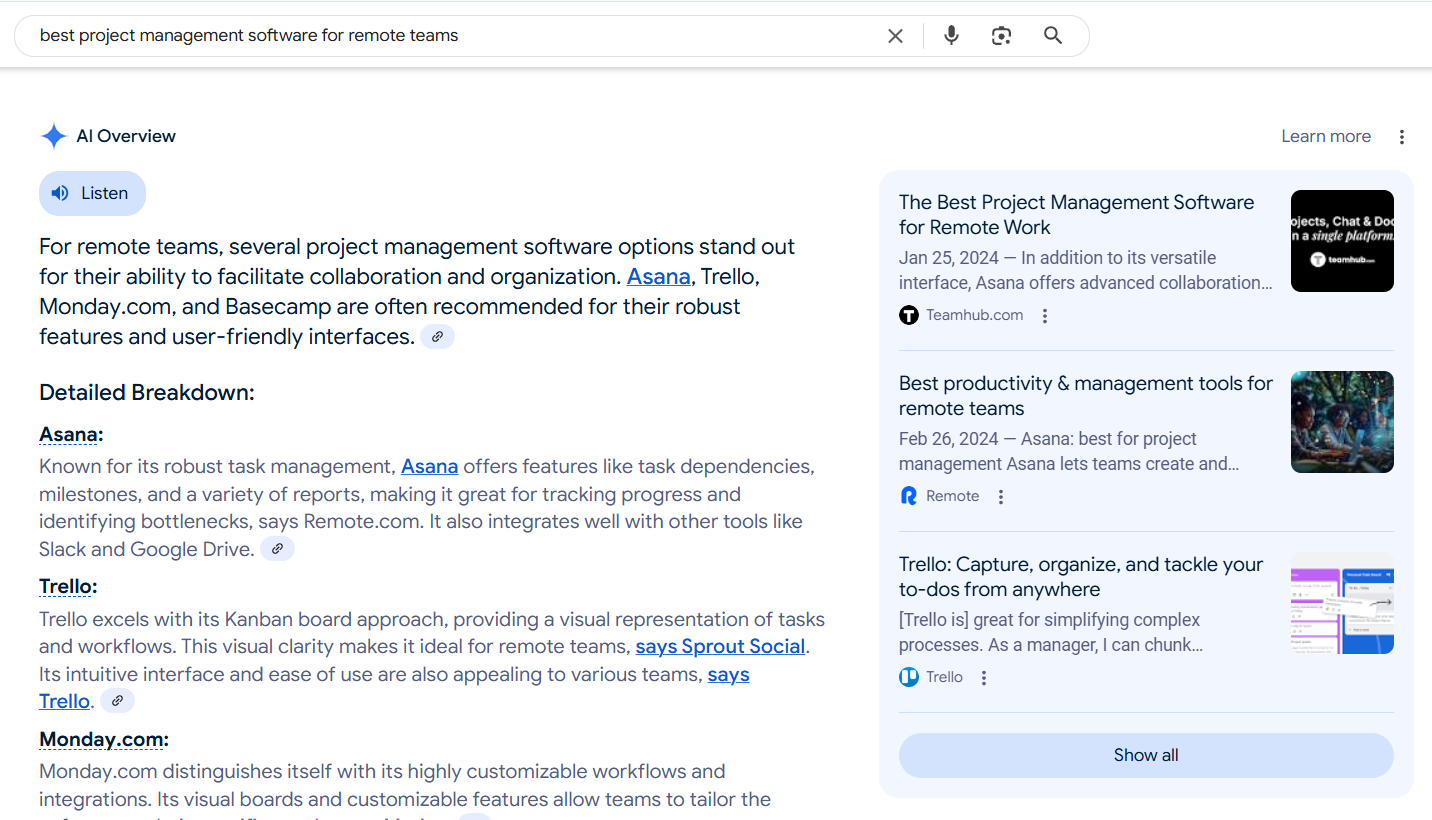
Task: Click the 'Jan 25, 2024' article snippet
Action: pos(1086,270)
